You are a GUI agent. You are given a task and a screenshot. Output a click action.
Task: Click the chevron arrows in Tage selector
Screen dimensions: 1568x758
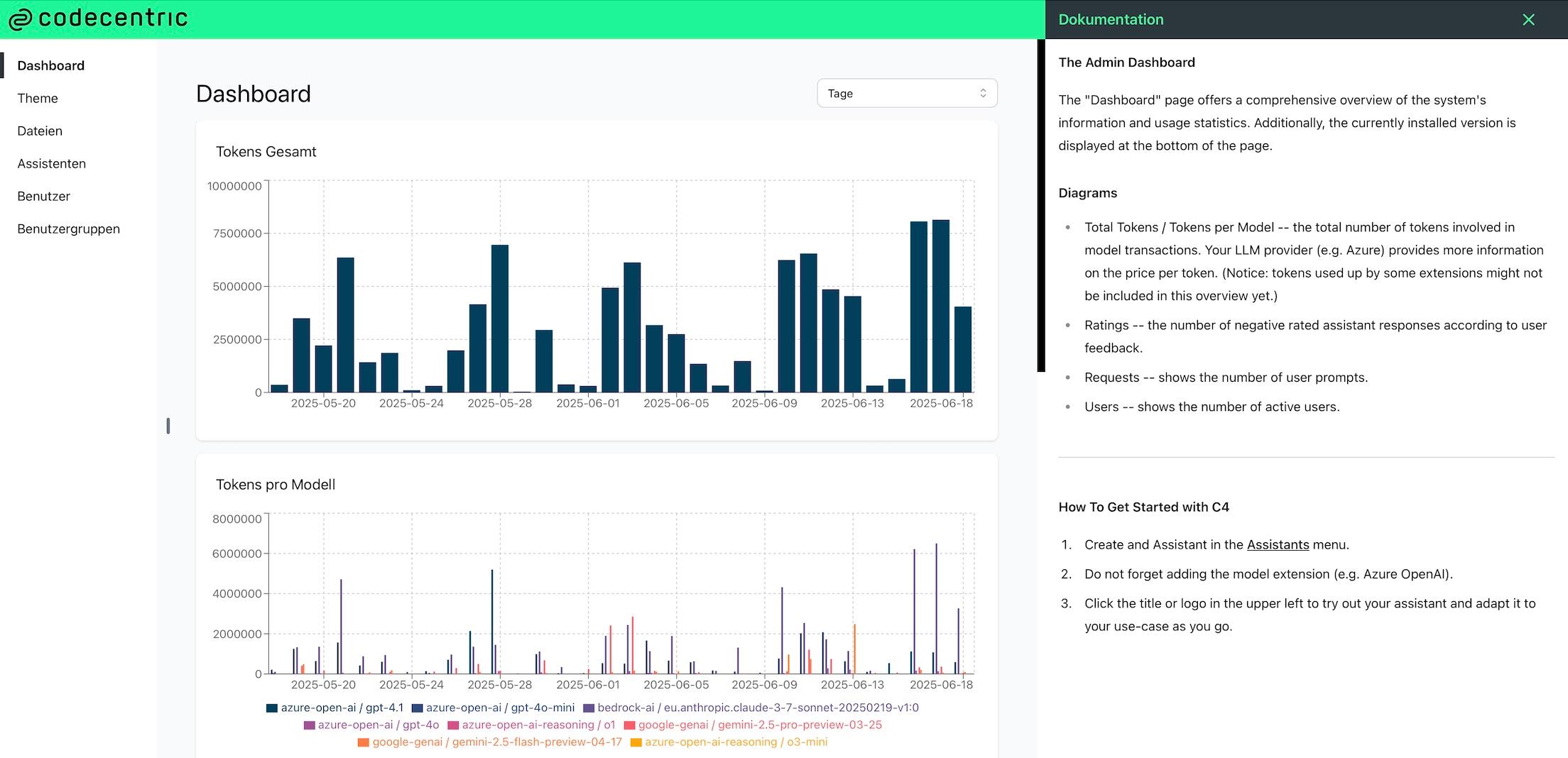click(983, 93)
